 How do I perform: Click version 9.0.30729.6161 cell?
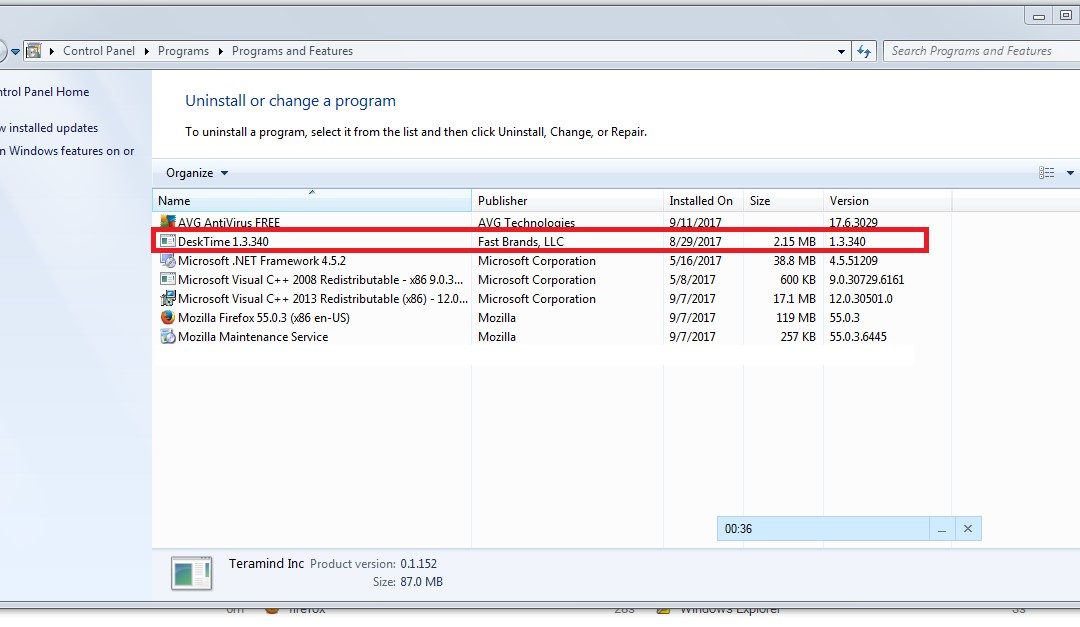tap(866, 280)
